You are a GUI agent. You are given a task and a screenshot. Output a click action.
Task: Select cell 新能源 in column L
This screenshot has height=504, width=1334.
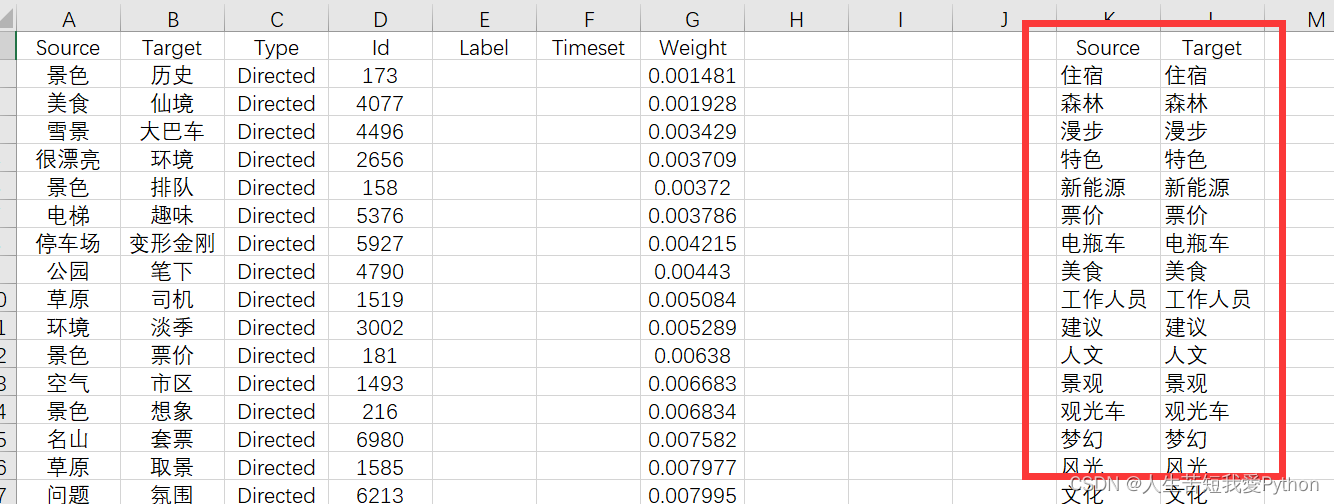[1212, 187]
